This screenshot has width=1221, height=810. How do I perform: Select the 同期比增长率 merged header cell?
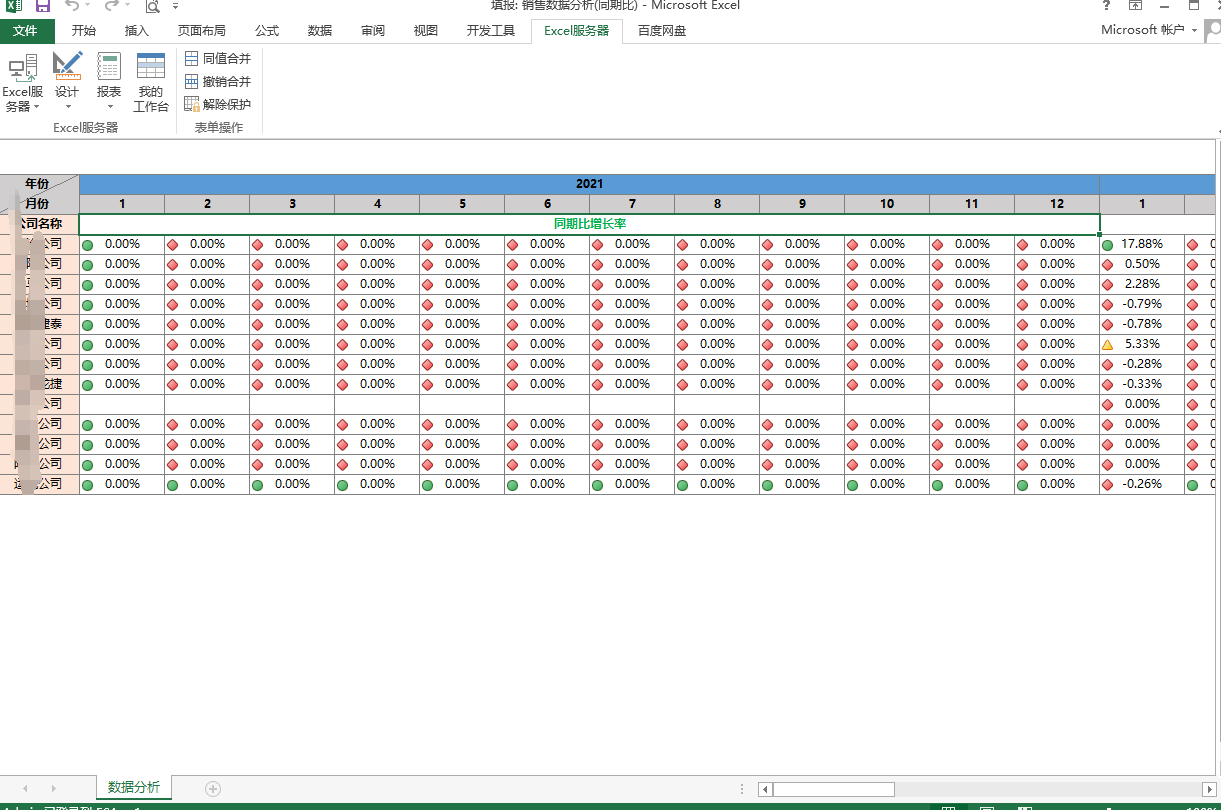[589, 224]
